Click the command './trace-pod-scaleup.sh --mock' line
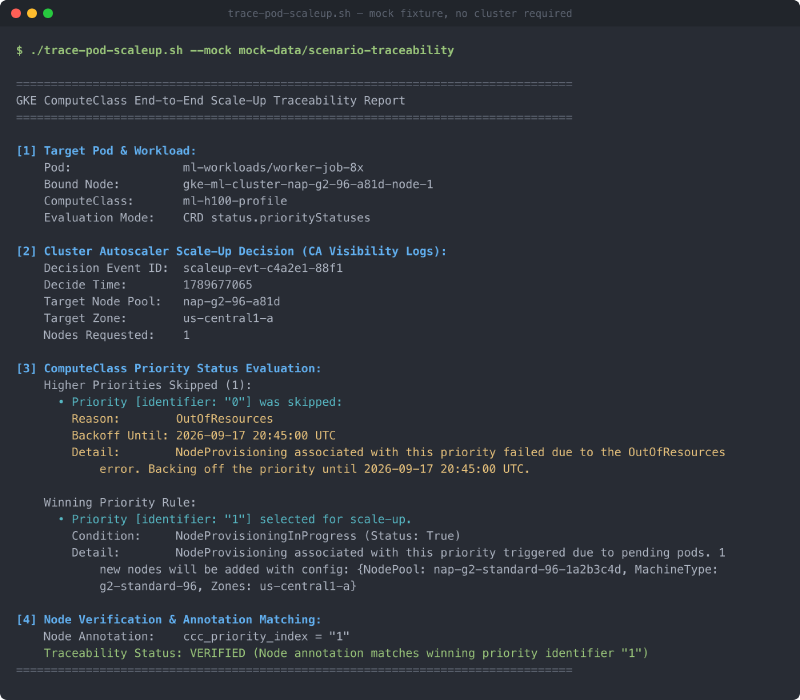Screen dimensions: 800x700 [235, 51]
